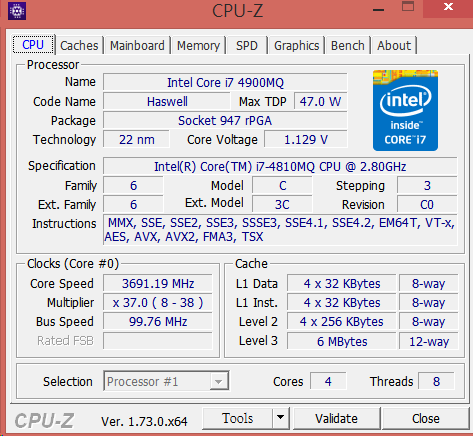This screenshot has height=436, width=473.
Task: Close CPU-Z using title bar X
Action: (448, 7)
